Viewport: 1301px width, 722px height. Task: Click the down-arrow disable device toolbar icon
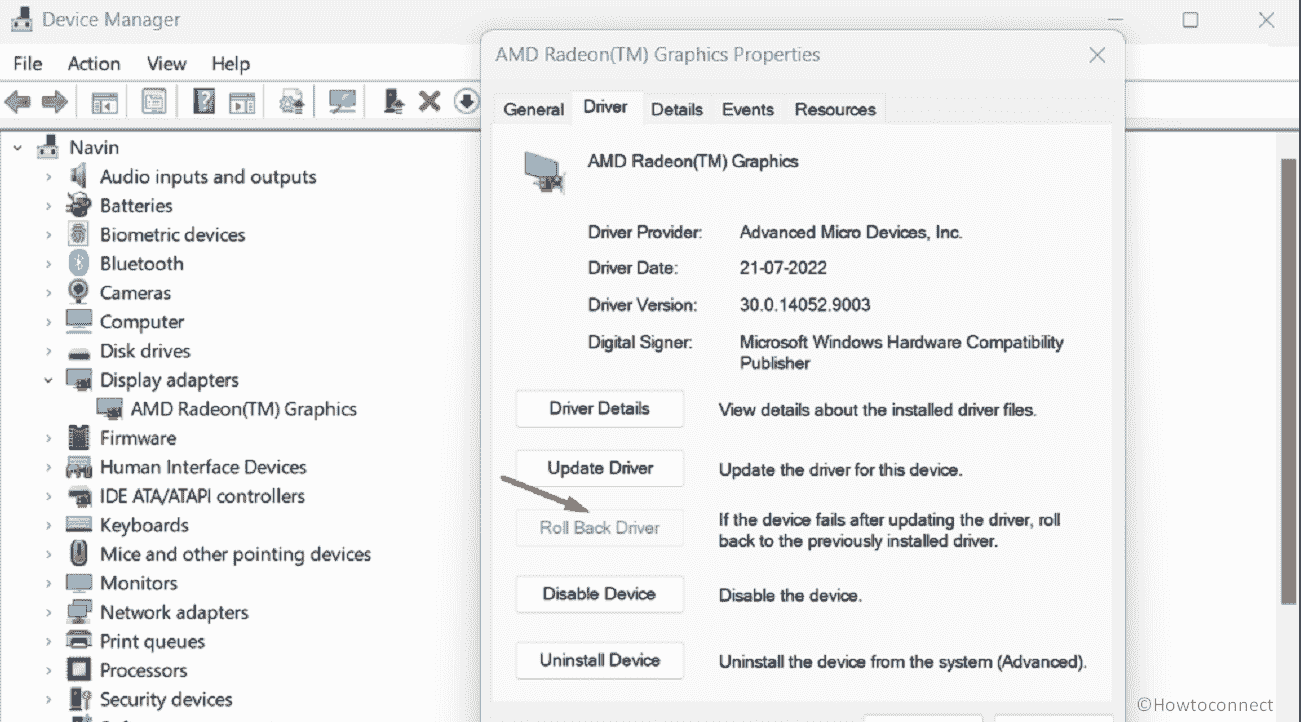(466, 101)
